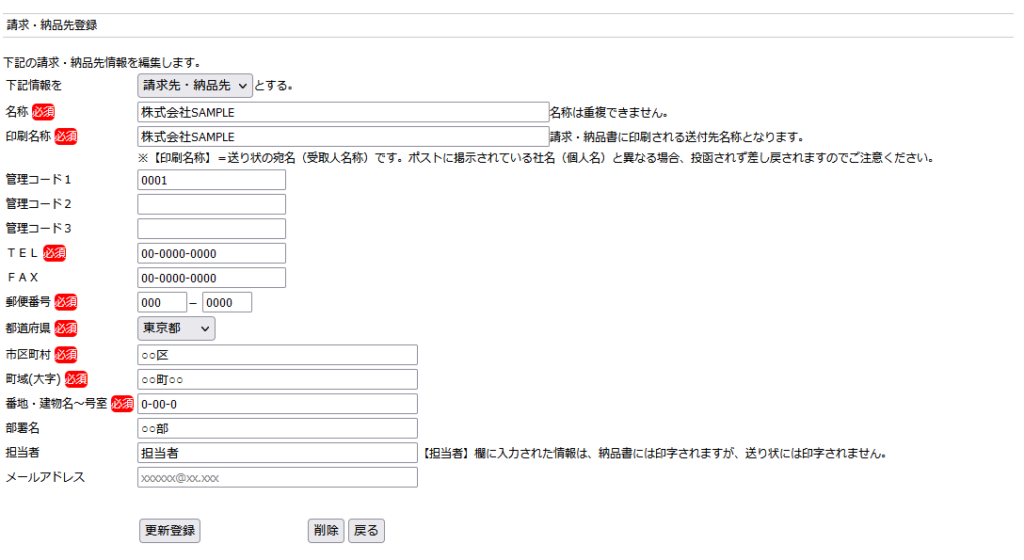
Task: Click the empty 管理コード3 field
Action: click(x=212, y=229)
